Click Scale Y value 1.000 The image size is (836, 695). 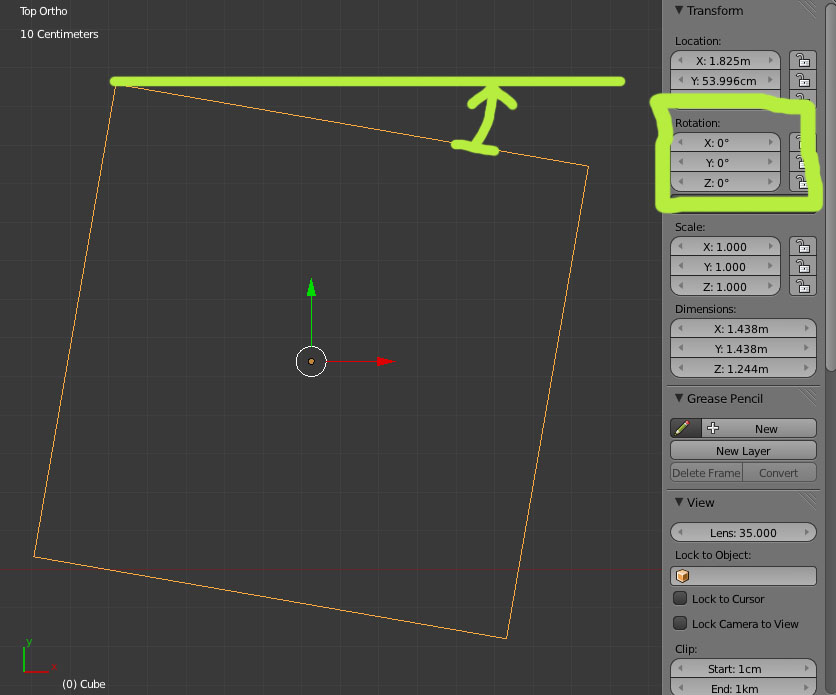[x=725, y=266]
